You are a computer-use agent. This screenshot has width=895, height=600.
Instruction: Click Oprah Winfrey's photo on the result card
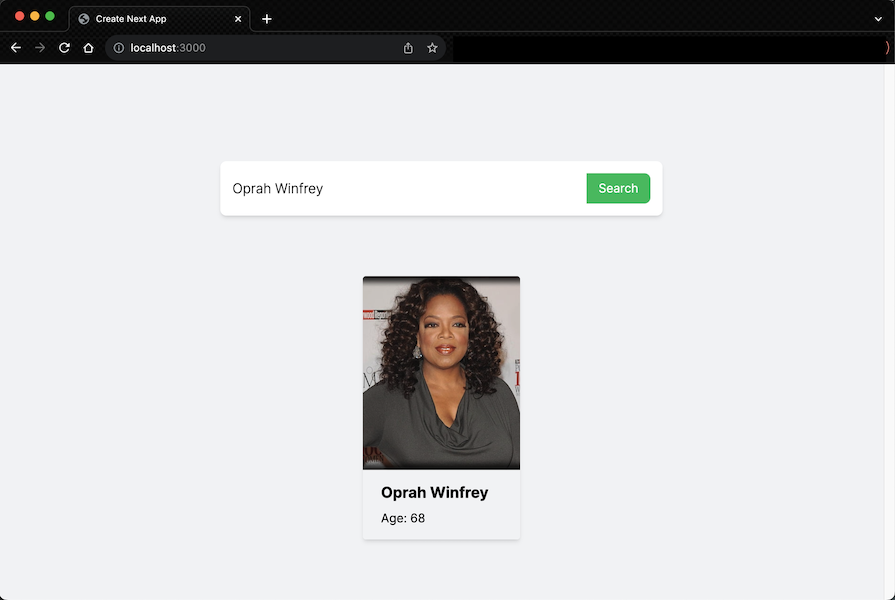[441, 372]
